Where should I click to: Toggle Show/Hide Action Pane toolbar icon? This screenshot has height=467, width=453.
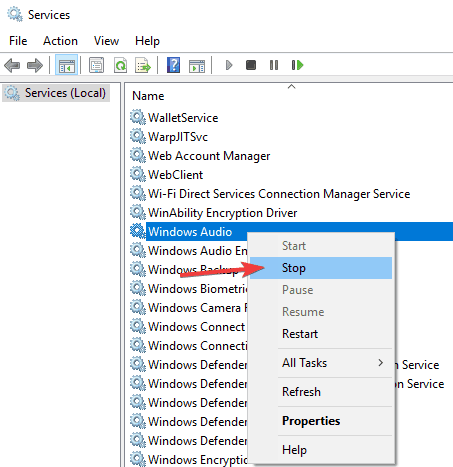[x=197, y=66]
